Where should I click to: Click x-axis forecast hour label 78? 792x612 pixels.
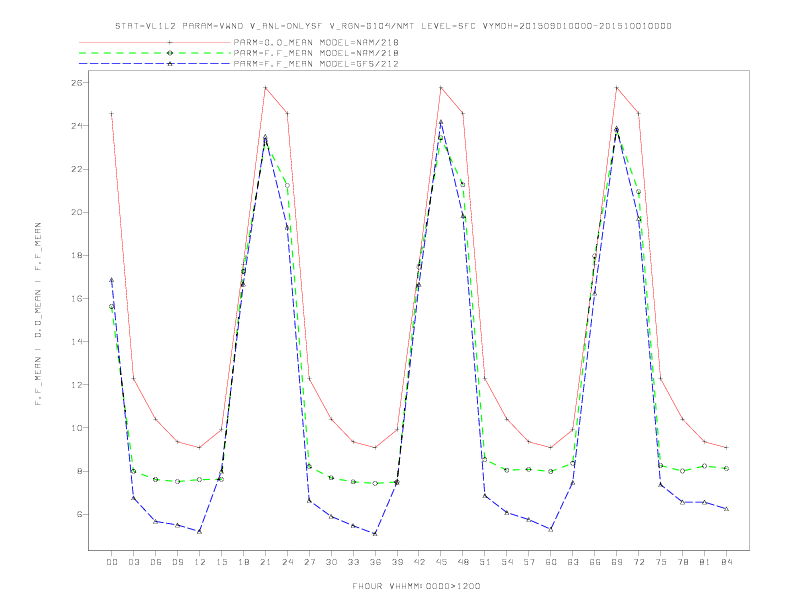(x=683, y=562)
